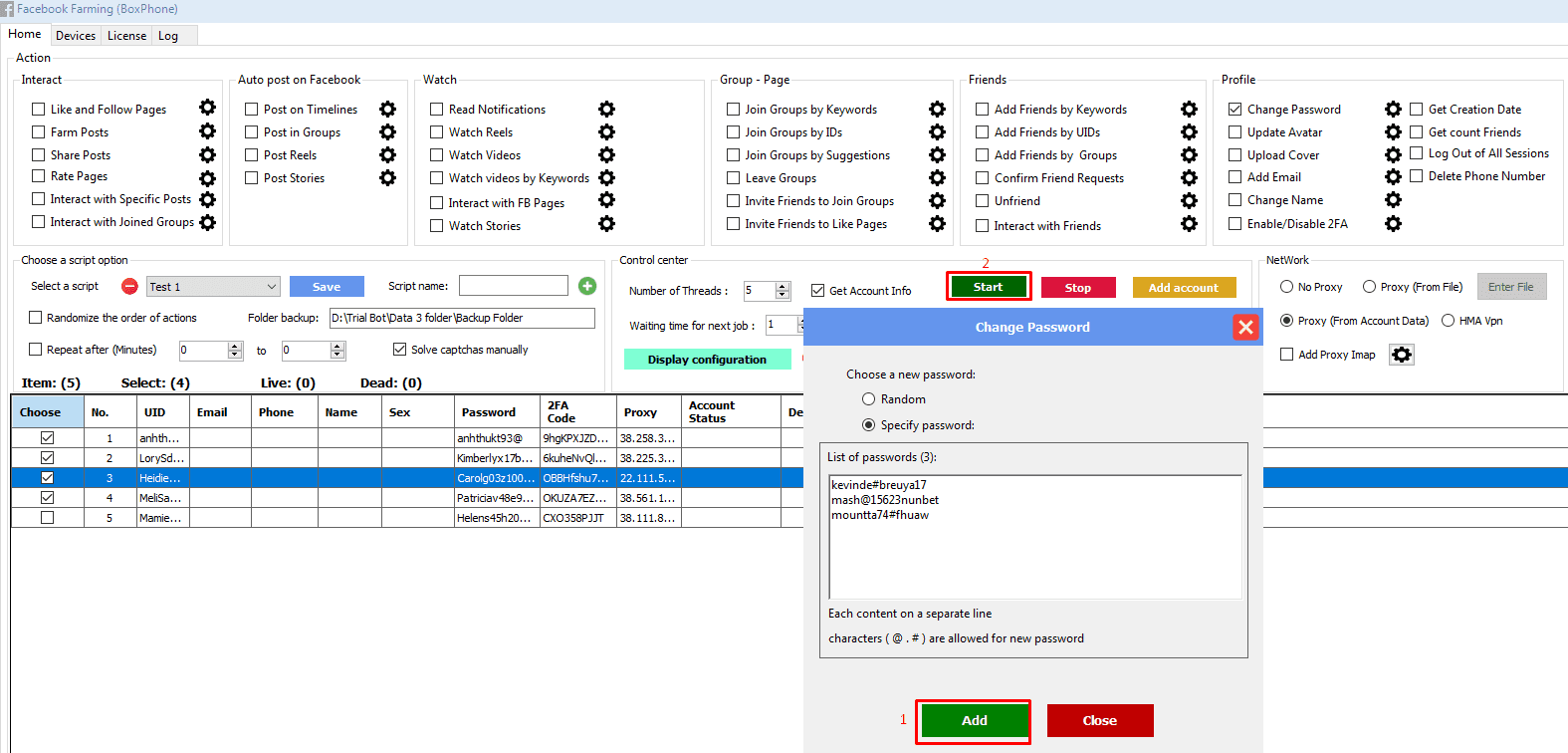Increase Repeat after minutes end value
Image resolution: width=1568 pixels, height=753 pixels.
click(337, 346)
